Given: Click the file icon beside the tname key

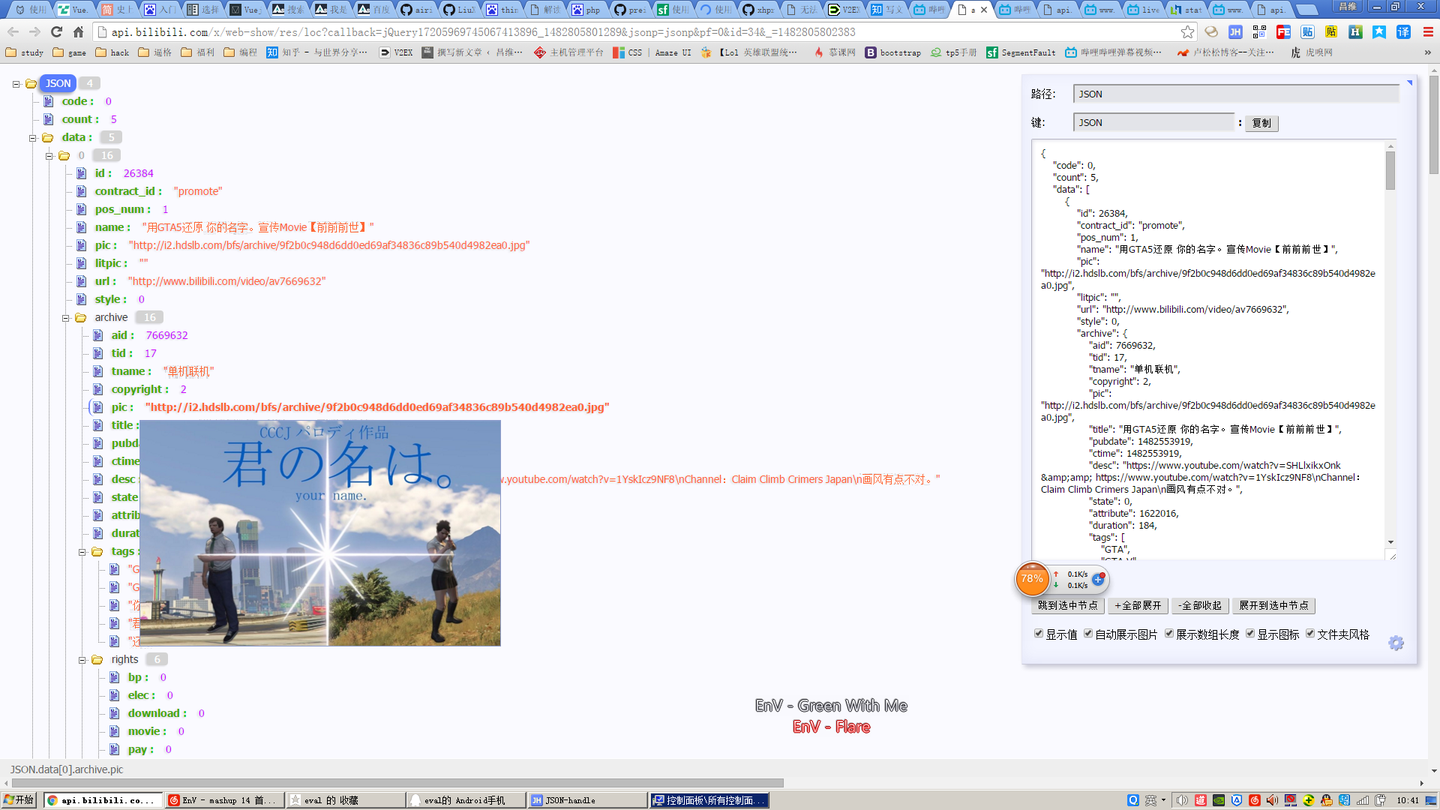Looking at the screenshot, I should (x=98, y=371).
